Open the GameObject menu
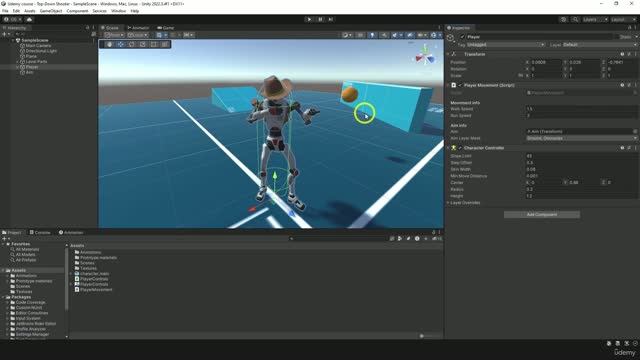640x360 pixels. pos(51,11)
